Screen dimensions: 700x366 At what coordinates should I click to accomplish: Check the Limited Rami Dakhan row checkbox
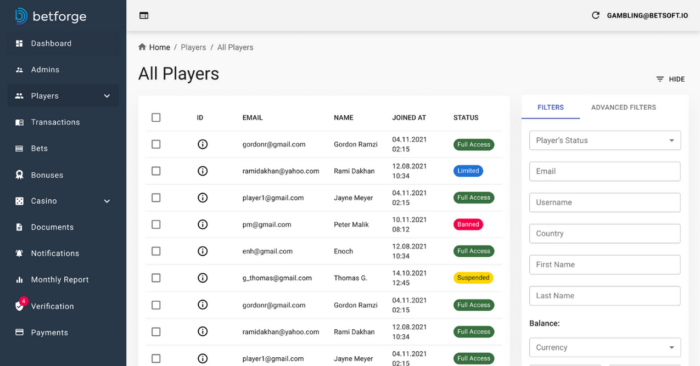point(156,171)
